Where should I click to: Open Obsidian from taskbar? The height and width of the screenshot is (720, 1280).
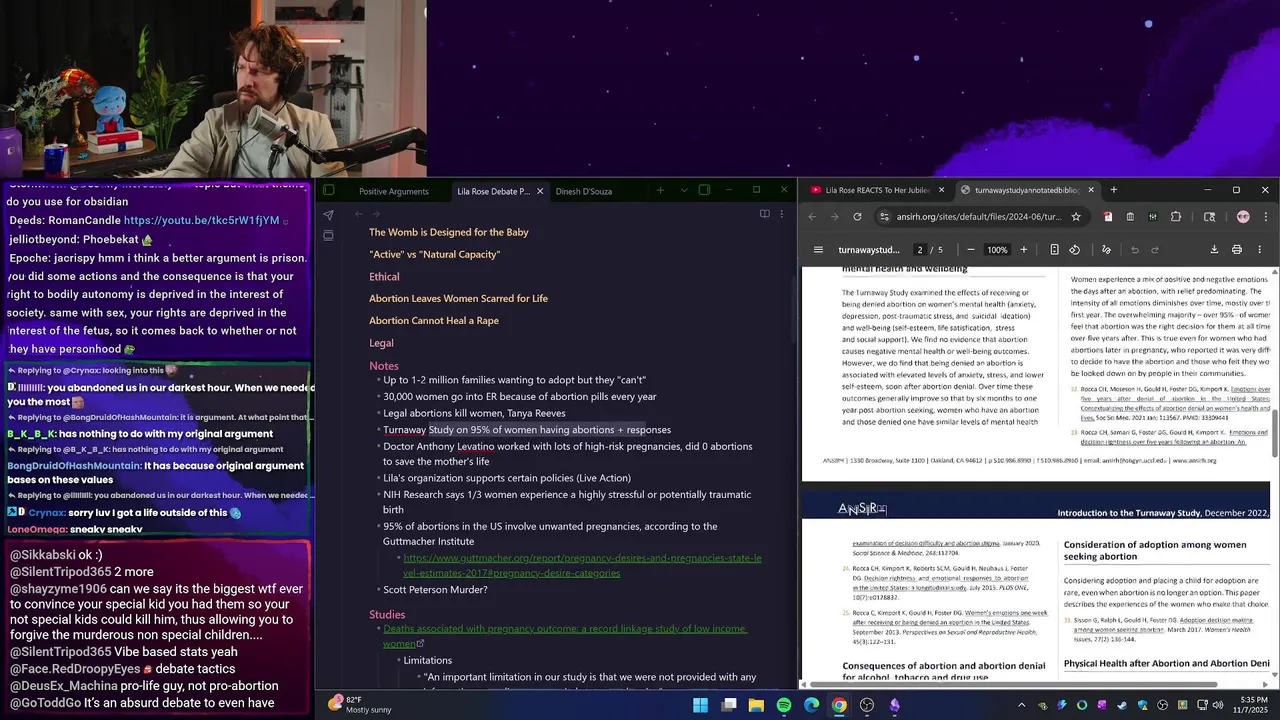coord(895,705)
